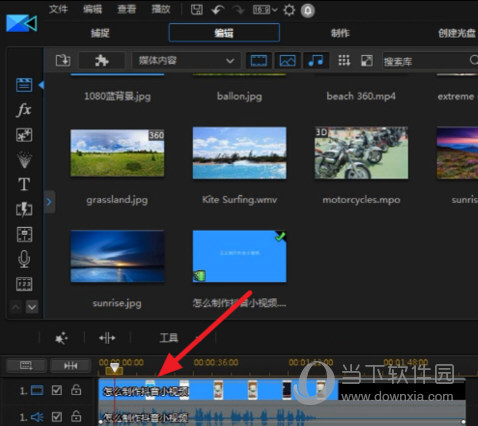Open the Media Room icon
The image size is (478, 426).
pyautogui.click(x=24, y=85)
